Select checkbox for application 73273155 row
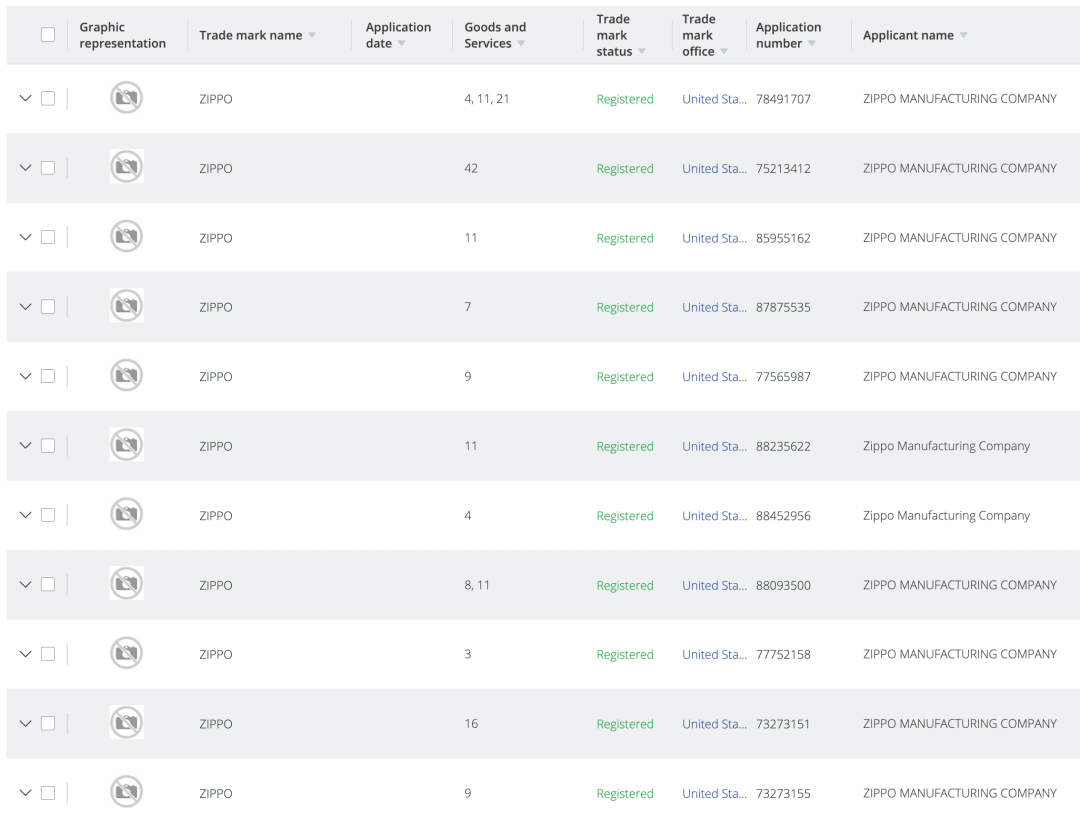This screenshot has height=826, width=1080. [48, 793]
